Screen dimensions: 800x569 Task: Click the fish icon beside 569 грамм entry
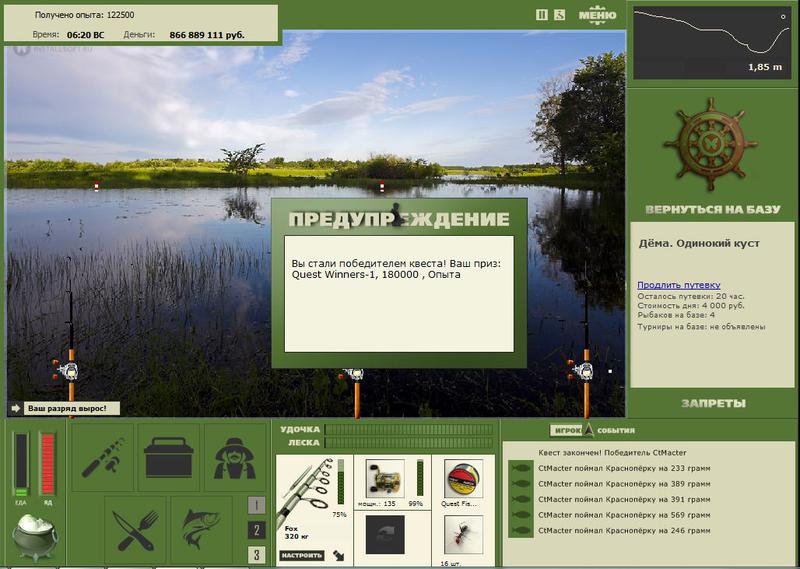coord(520,515)
